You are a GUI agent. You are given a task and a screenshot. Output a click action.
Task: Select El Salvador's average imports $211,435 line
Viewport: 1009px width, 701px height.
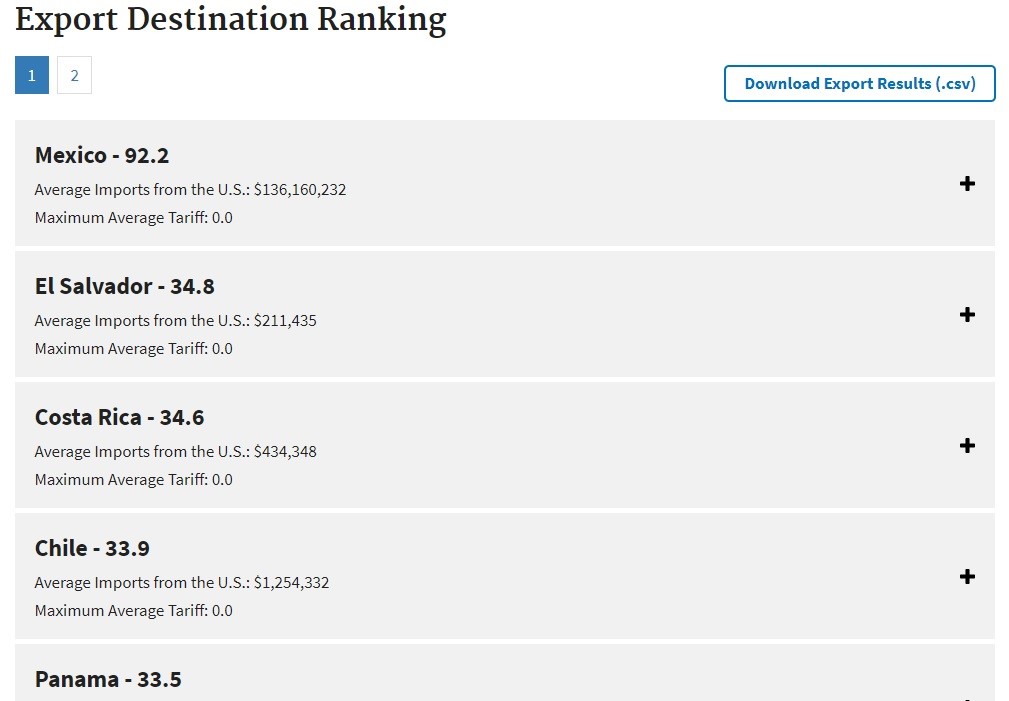176,321
